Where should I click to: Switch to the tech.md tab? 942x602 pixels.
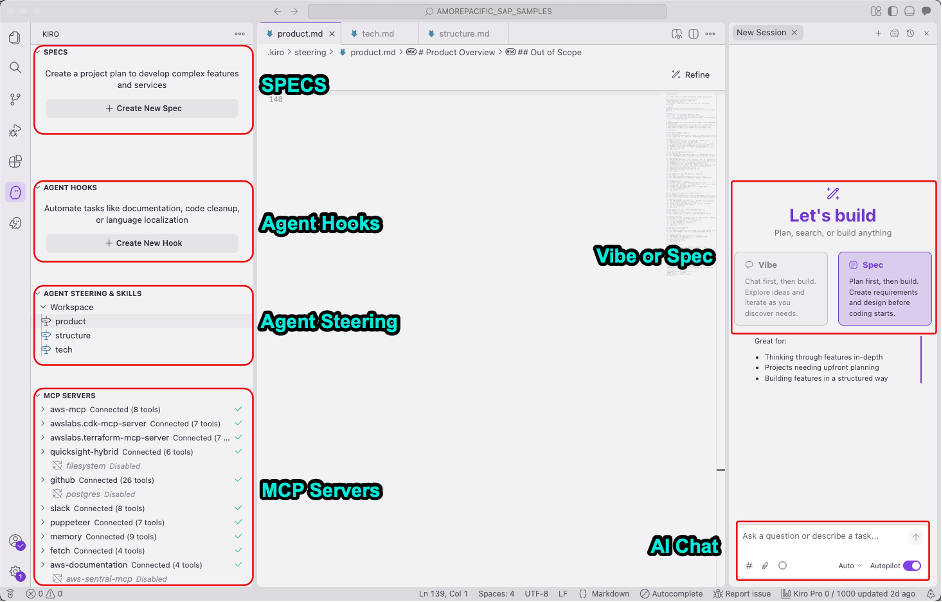[x=377, y=34]
